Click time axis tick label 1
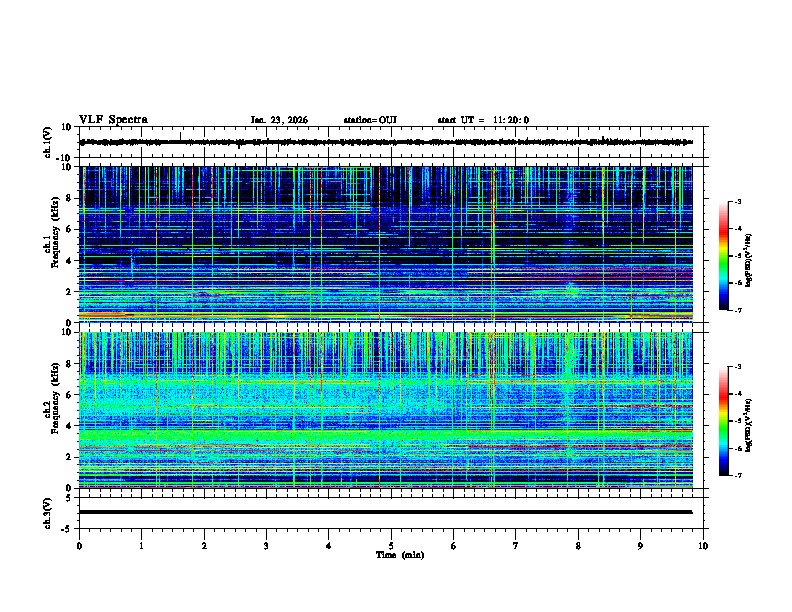Image resolution: width=792 pixels, height=612 pixels. (141, 546)
